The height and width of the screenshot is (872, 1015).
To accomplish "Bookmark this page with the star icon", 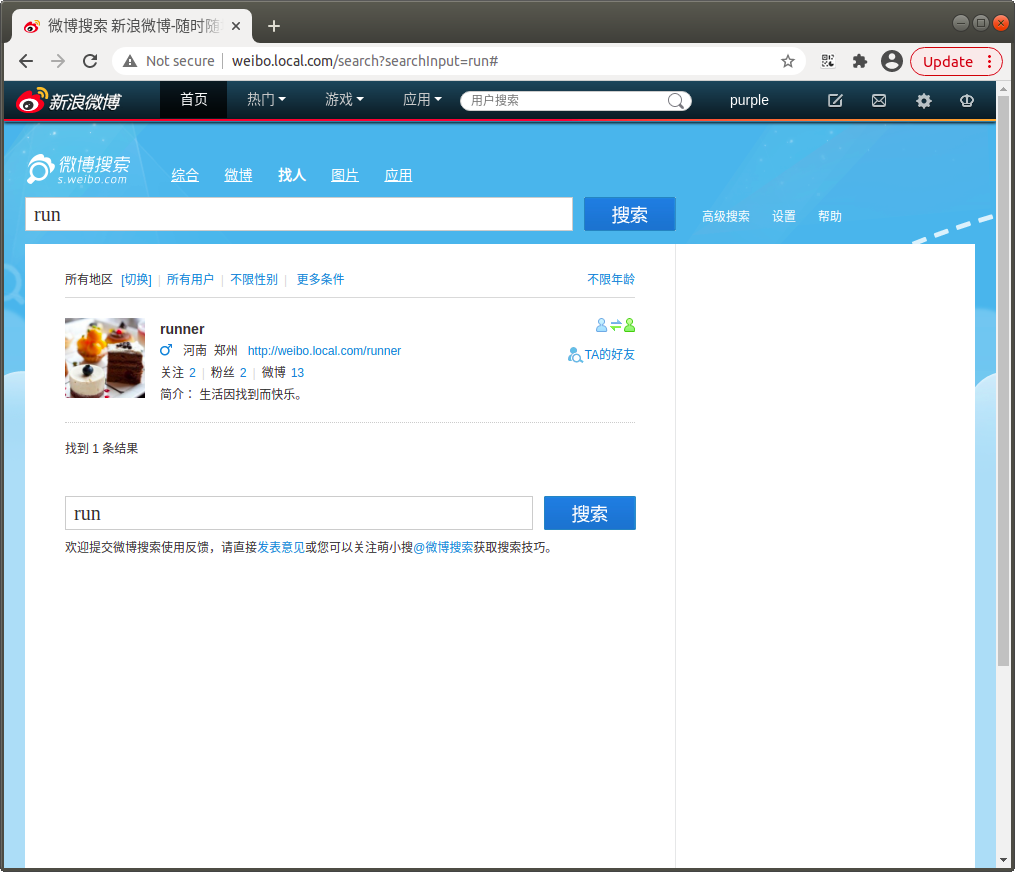I will pyautogui.click(x=787, y=61).
